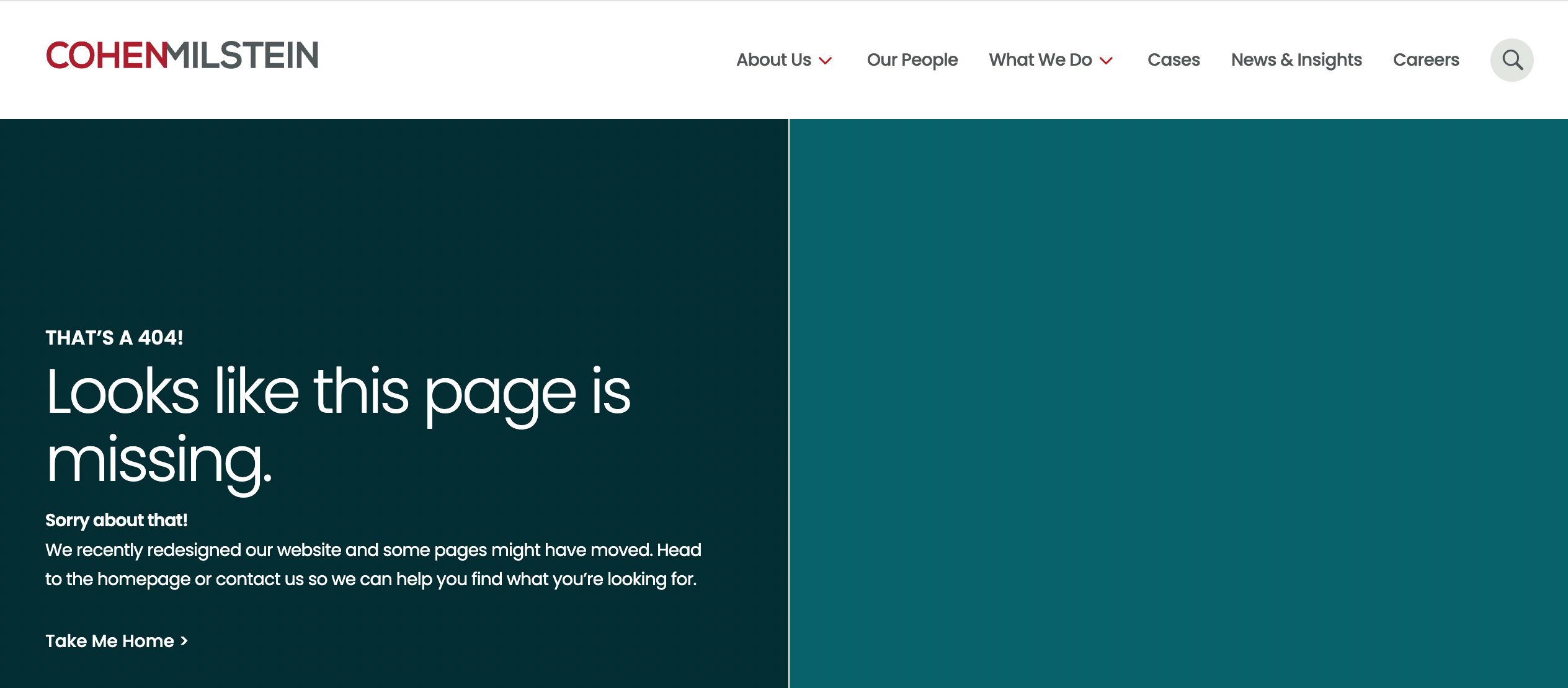Viewport: 1568px width, 688px height.
Task: Expand the red chevron beside What We Do
Action: click(x=1106, y=61)
